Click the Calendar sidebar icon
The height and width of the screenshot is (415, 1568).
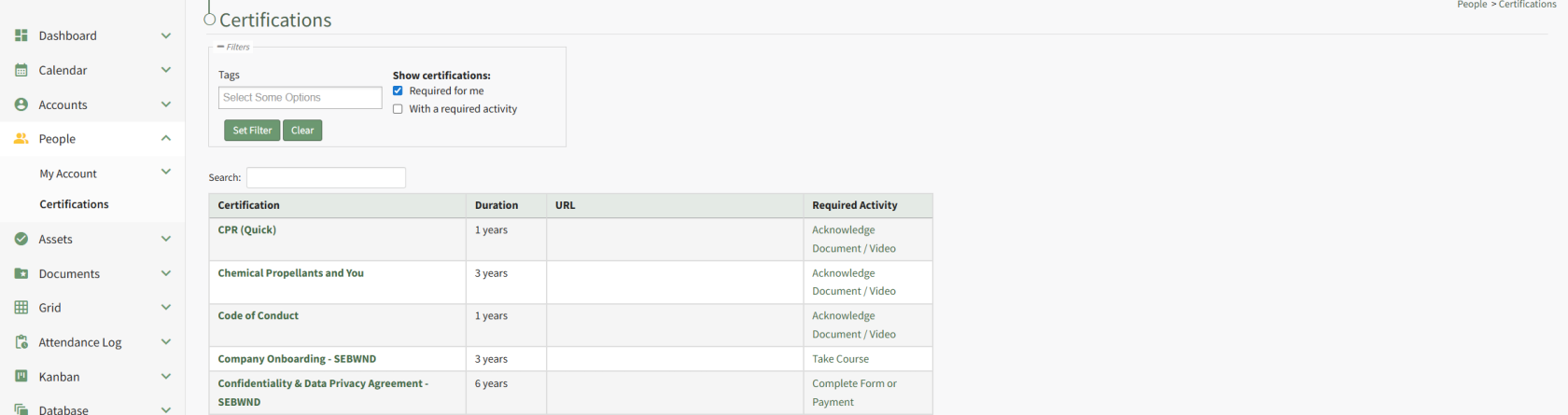pos(21,70)
